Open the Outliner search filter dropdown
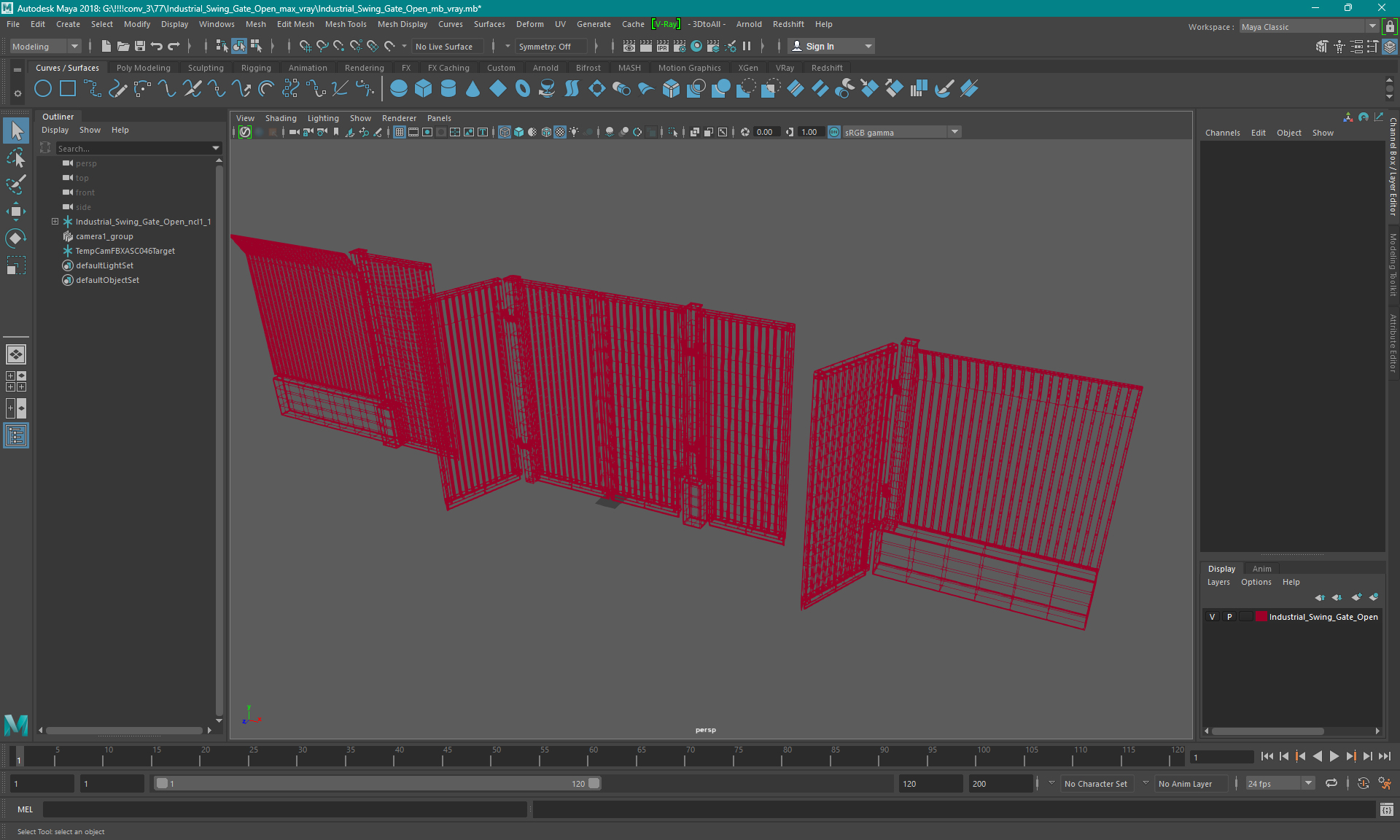This screenshot has height=840, width=1400. coord(216,148)
